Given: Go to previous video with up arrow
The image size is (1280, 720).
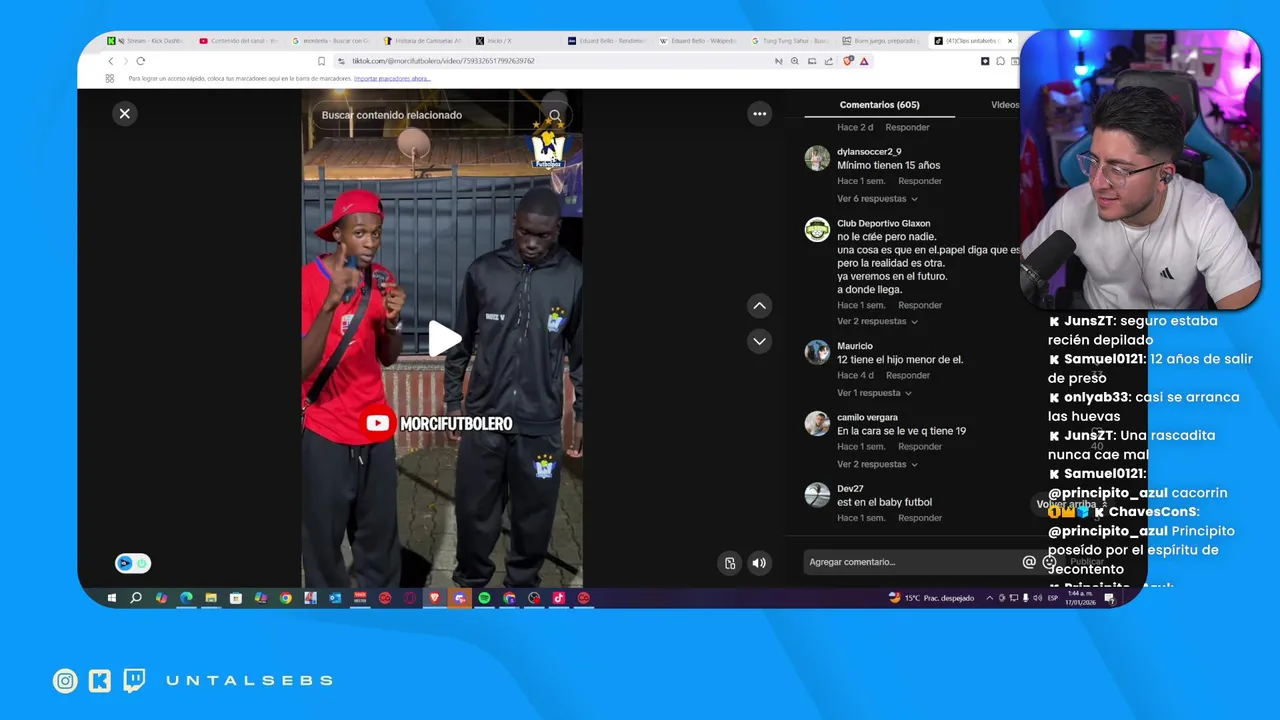Looking at the screenshot, I should pyautogui.click(x=759, y=306).
